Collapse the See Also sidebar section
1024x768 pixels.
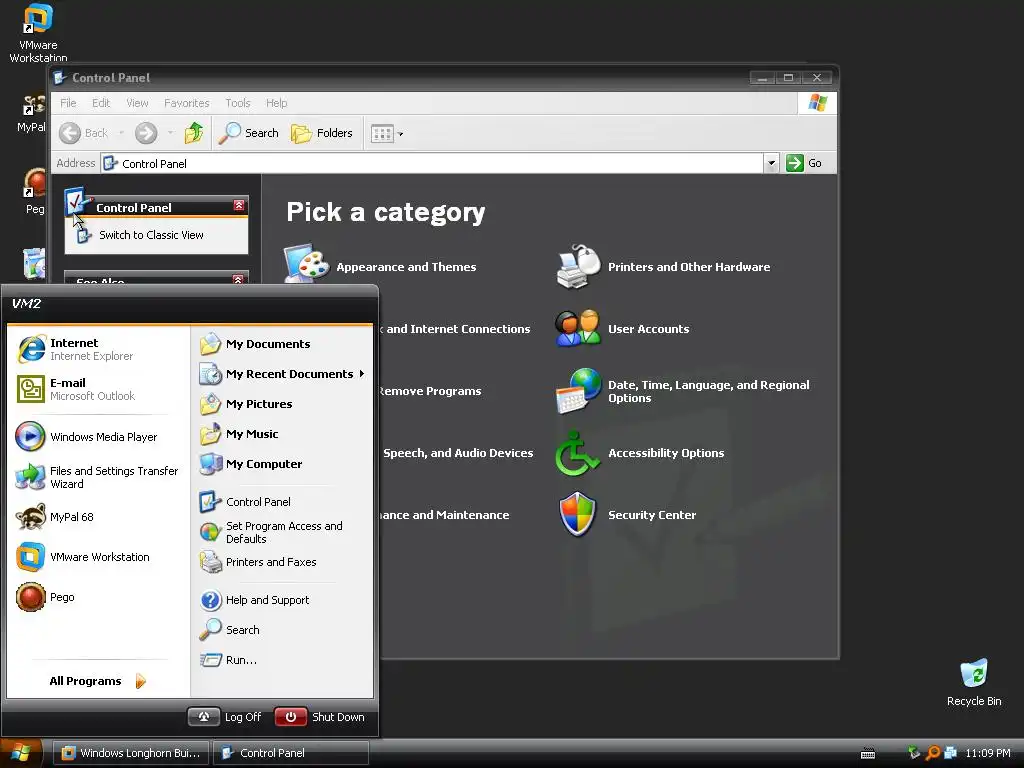point(238,279)
